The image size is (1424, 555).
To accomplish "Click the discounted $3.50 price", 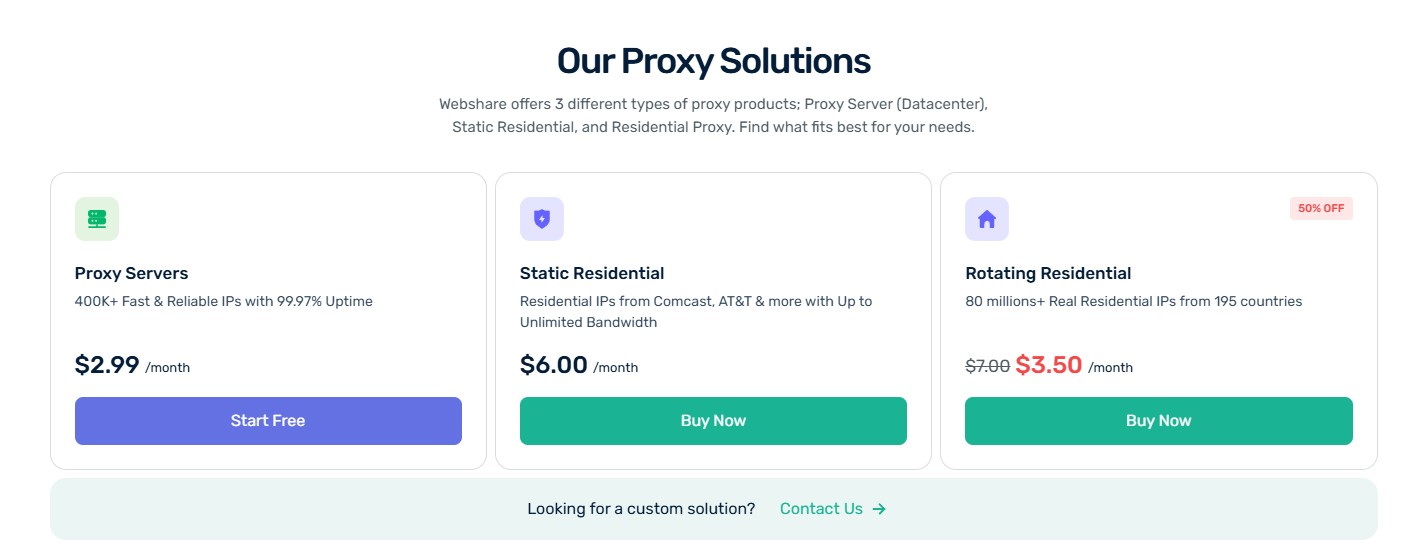I will 1048,365.
